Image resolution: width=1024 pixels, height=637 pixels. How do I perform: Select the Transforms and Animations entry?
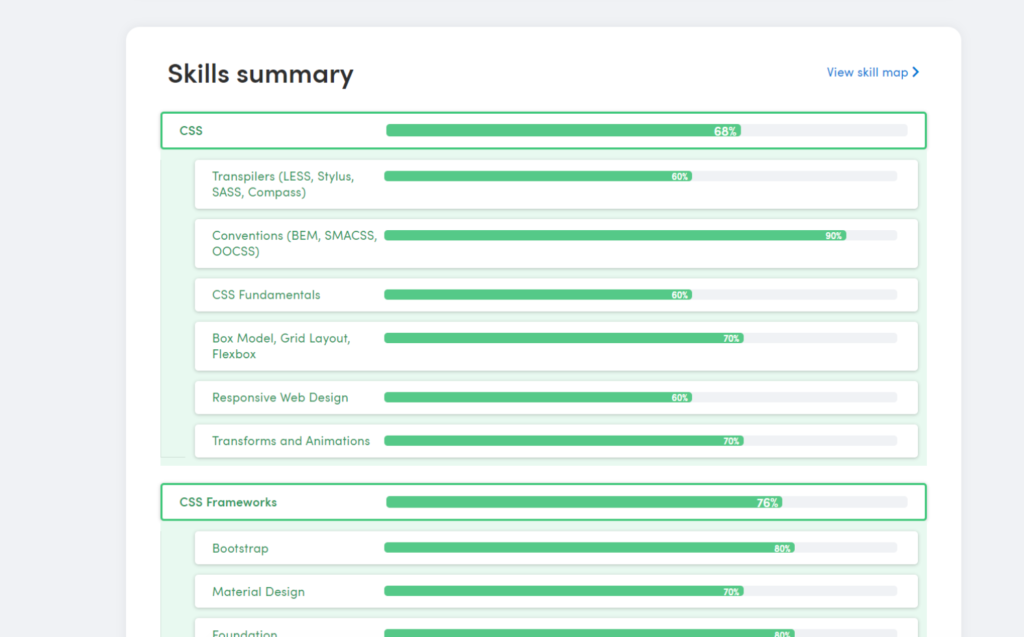(x=555, y=440)
